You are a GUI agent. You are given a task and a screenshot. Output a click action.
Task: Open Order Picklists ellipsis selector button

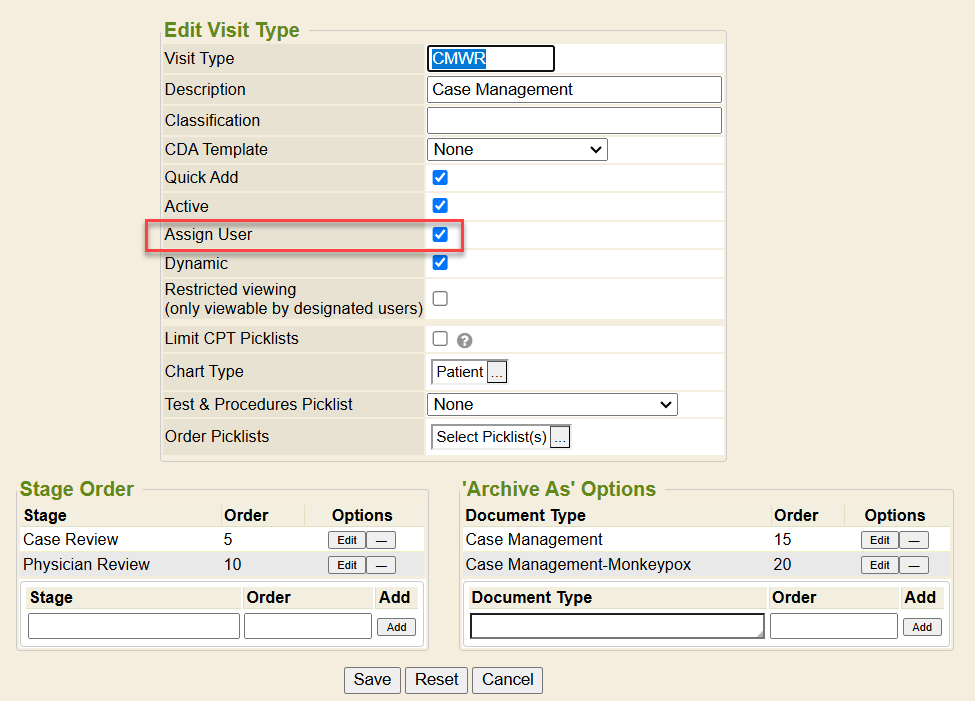point(560,437)
